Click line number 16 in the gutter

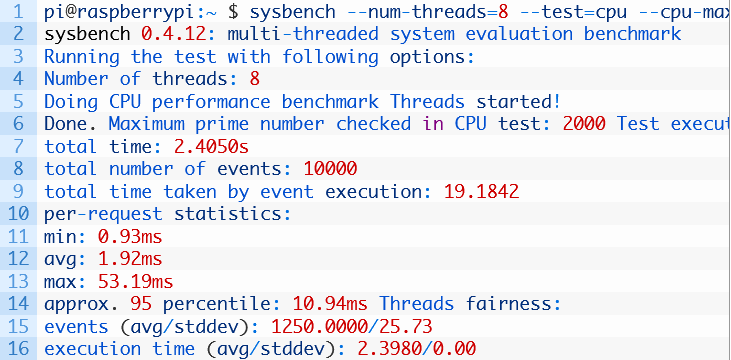click(19, 349)
